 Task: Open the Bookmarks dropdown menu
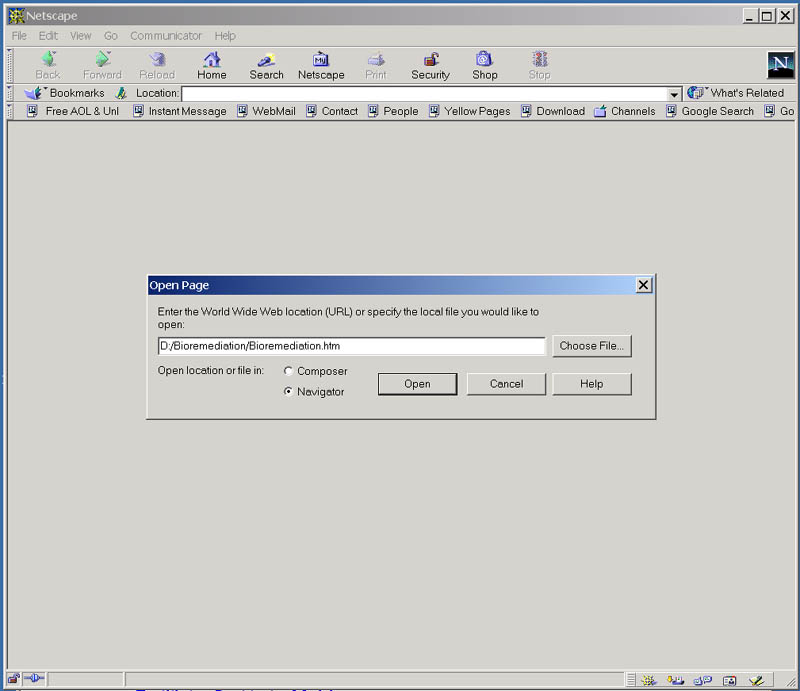tap(65, 93)
